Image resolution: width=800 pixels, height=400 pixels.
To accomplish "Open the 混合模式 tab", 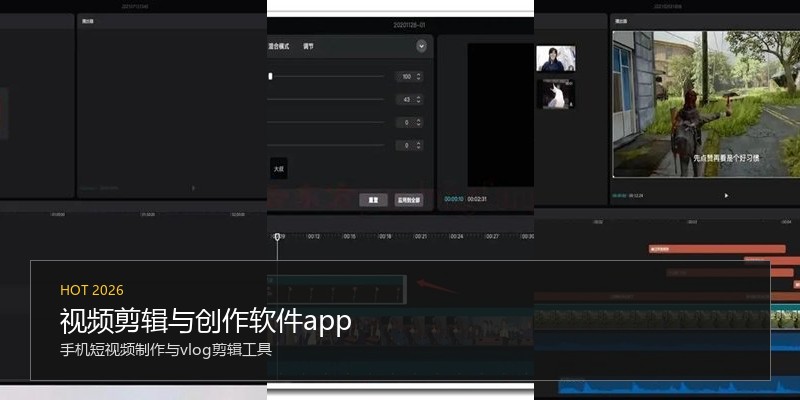I will [x=279, y=46].
